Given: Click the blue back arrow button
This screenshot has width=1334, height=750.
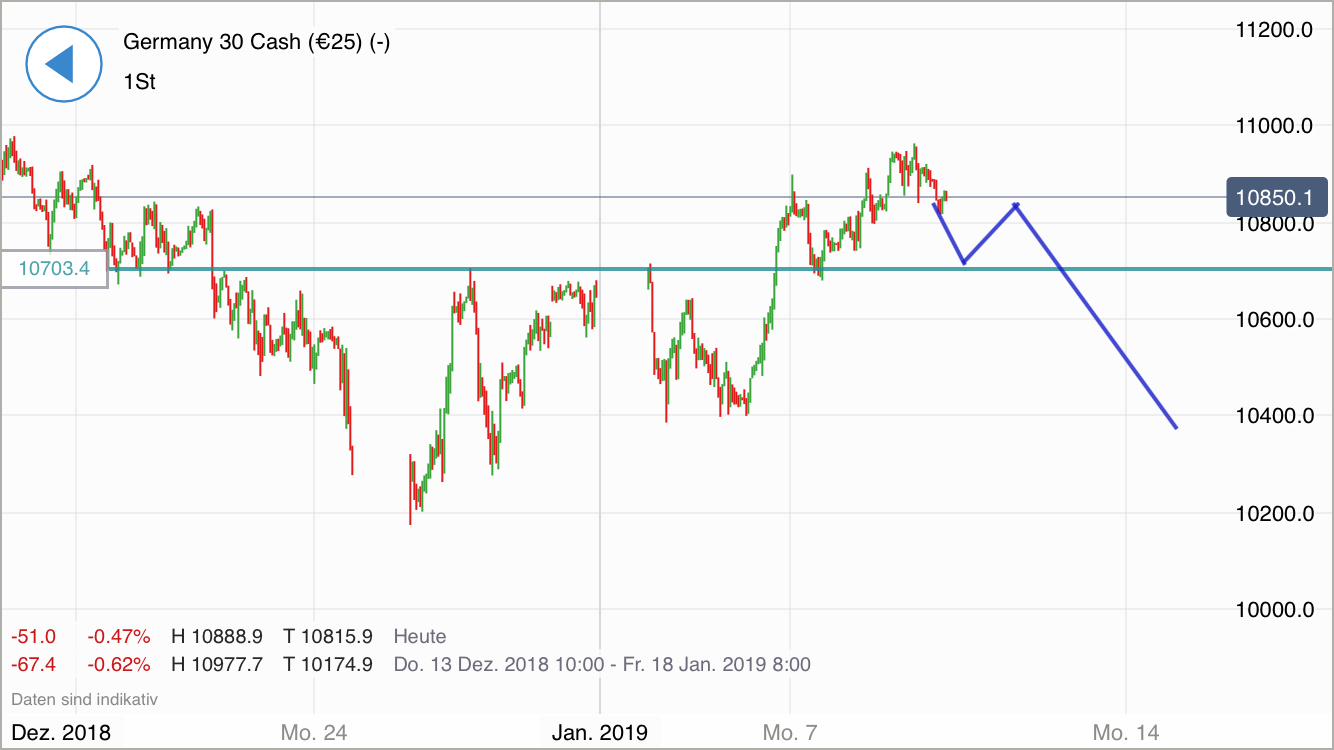Looking at the screenshot, I should 63,64.
